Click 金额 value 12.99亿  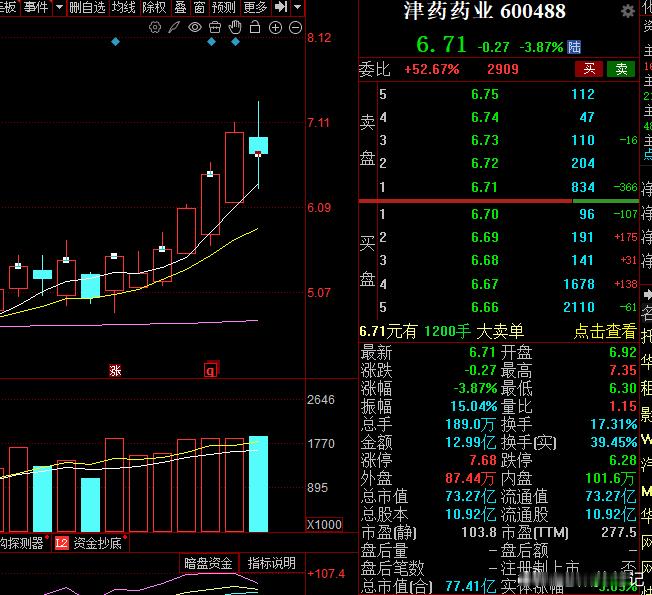[x=471, y=442]
